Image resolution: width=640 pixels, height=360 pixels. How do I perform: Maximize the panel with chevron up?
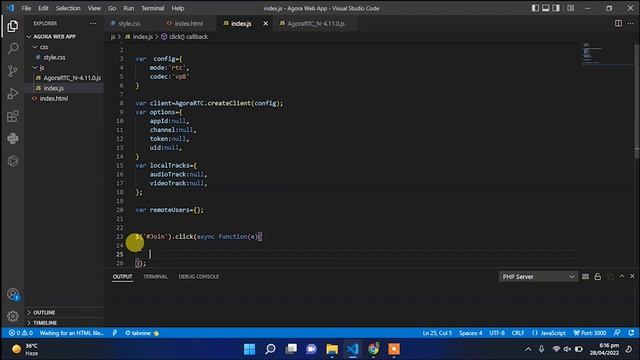[x=622, y=276]
